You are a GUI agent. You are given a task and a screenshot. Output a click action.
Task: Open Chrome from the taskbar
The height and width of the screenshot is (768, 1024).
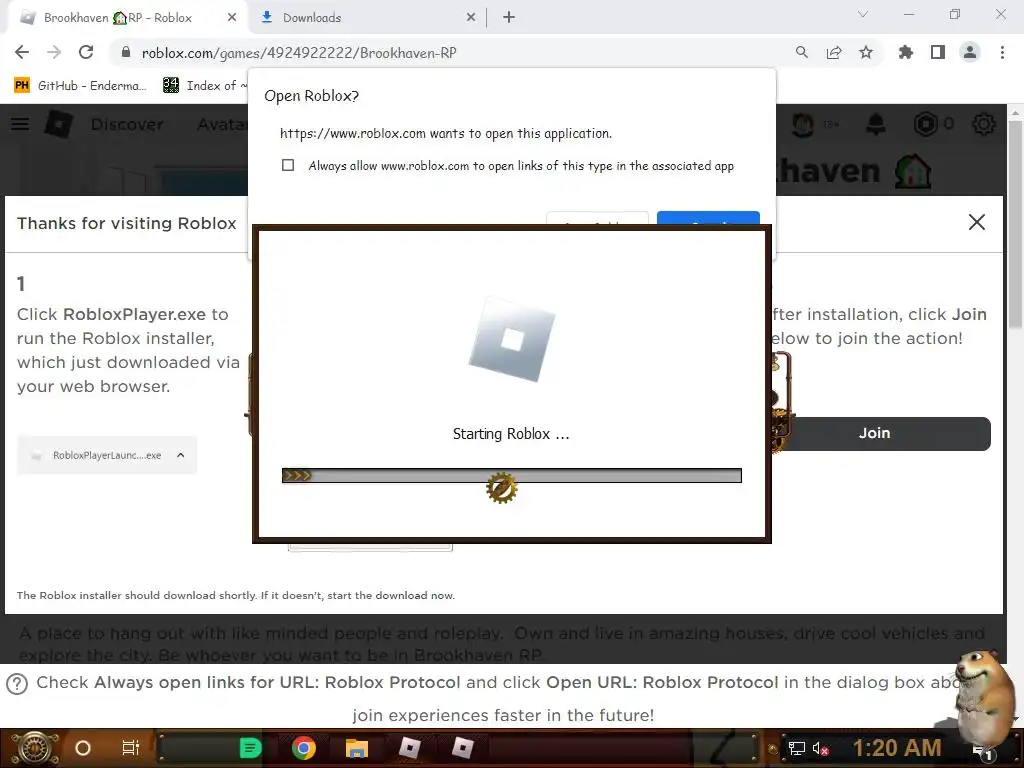click(x=304, y=748)
